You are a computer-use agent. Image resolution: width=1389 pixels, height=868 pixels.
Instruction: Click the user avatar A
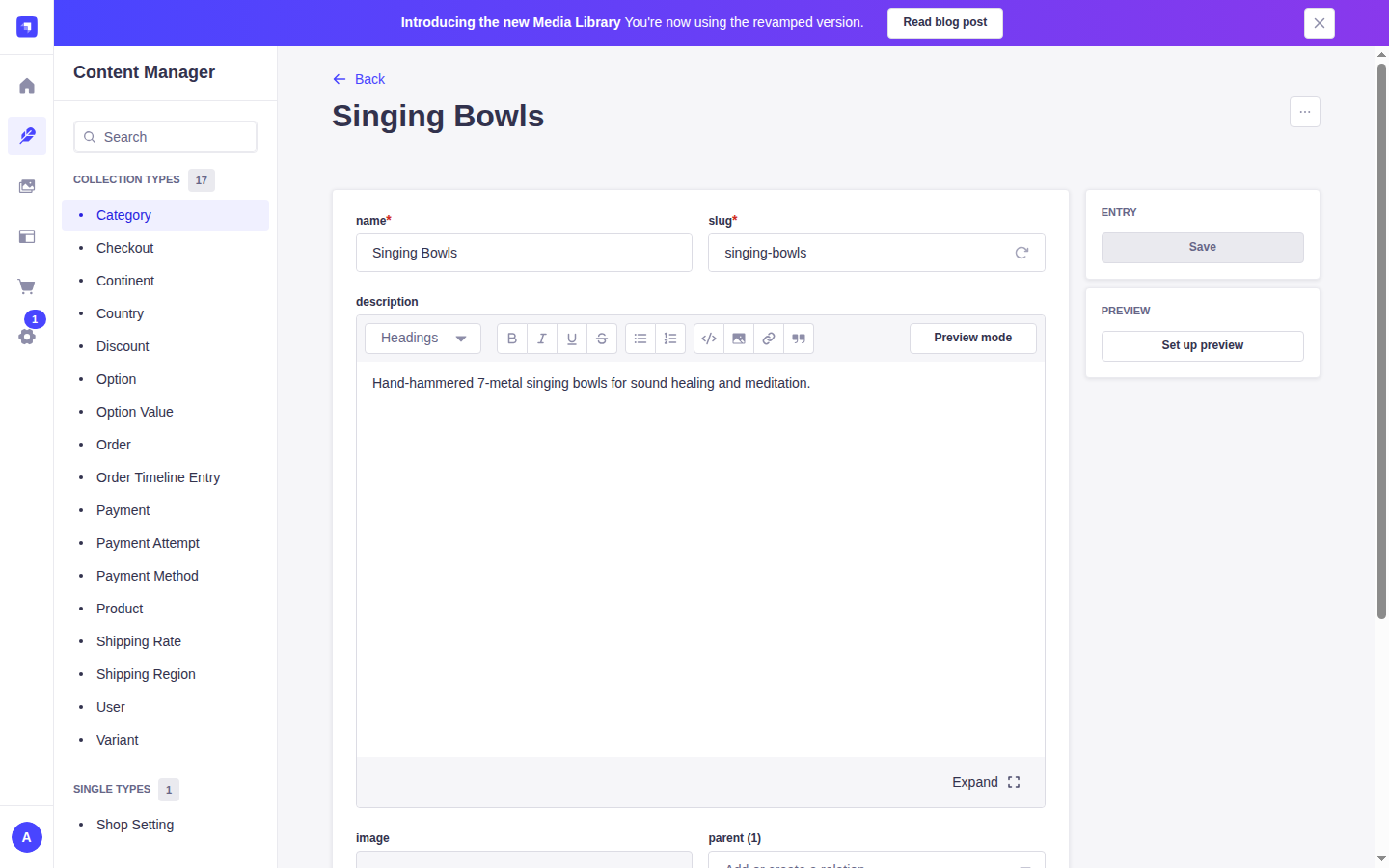[27, 837]
